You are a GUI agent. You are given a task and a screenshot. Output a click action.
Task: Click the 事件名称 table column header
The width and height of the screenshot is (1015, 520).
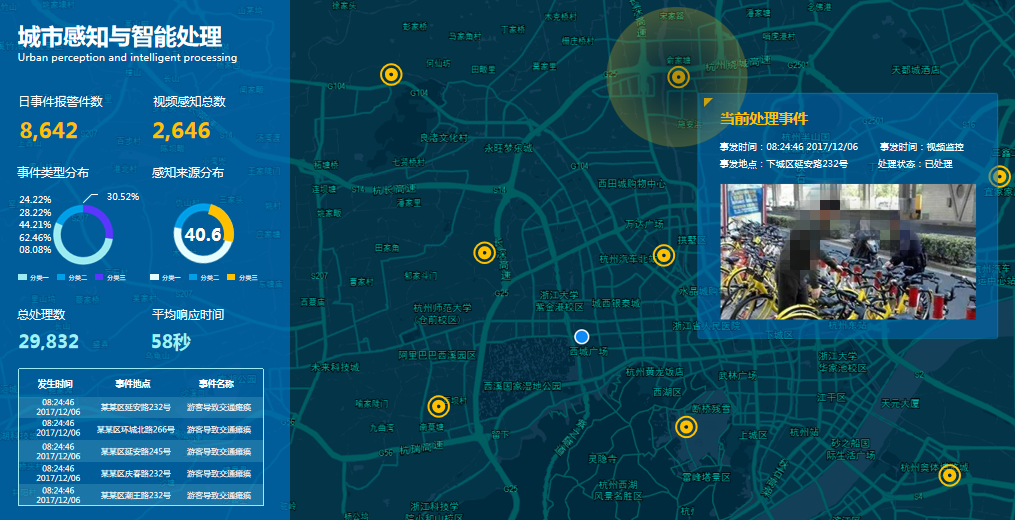coord(216,384)
